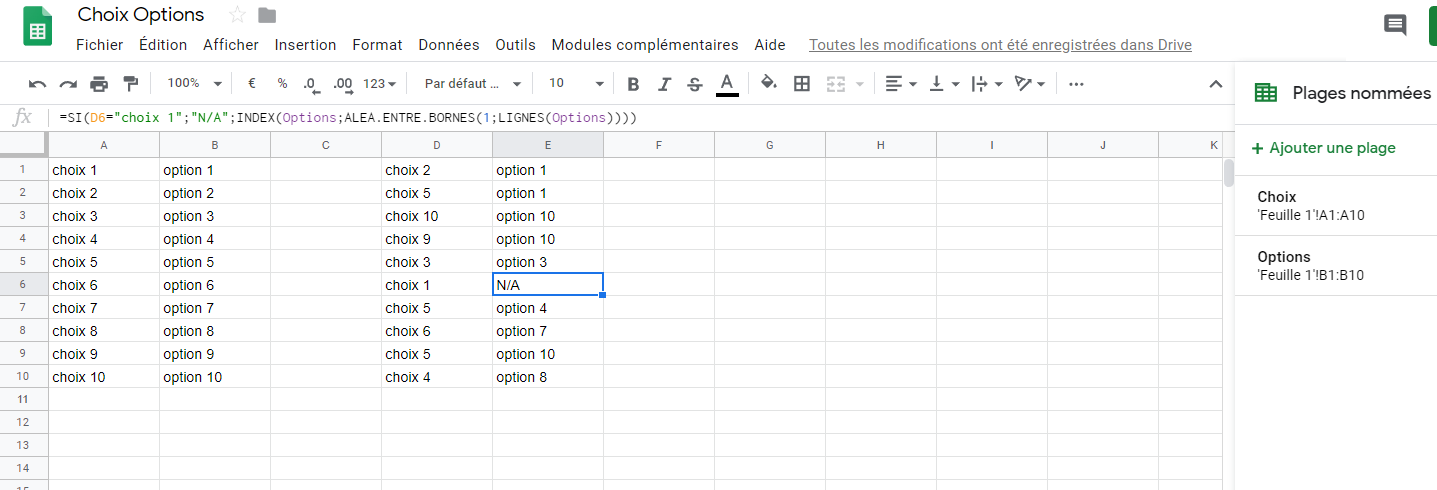Open the comments speech bubble icon
This screenshot has width=1437, height=490.
click(x=1395, y=25)
